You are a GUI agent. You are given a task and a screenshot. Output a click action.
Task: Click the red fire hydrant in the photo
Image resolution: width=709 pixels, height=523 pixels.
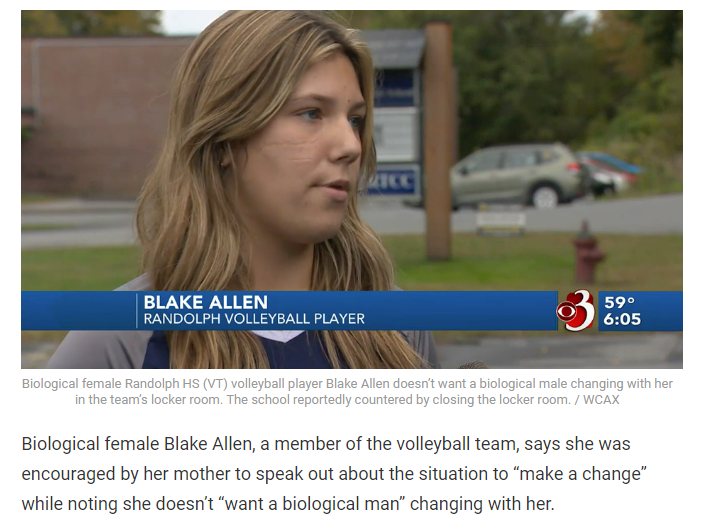(588, 253)
